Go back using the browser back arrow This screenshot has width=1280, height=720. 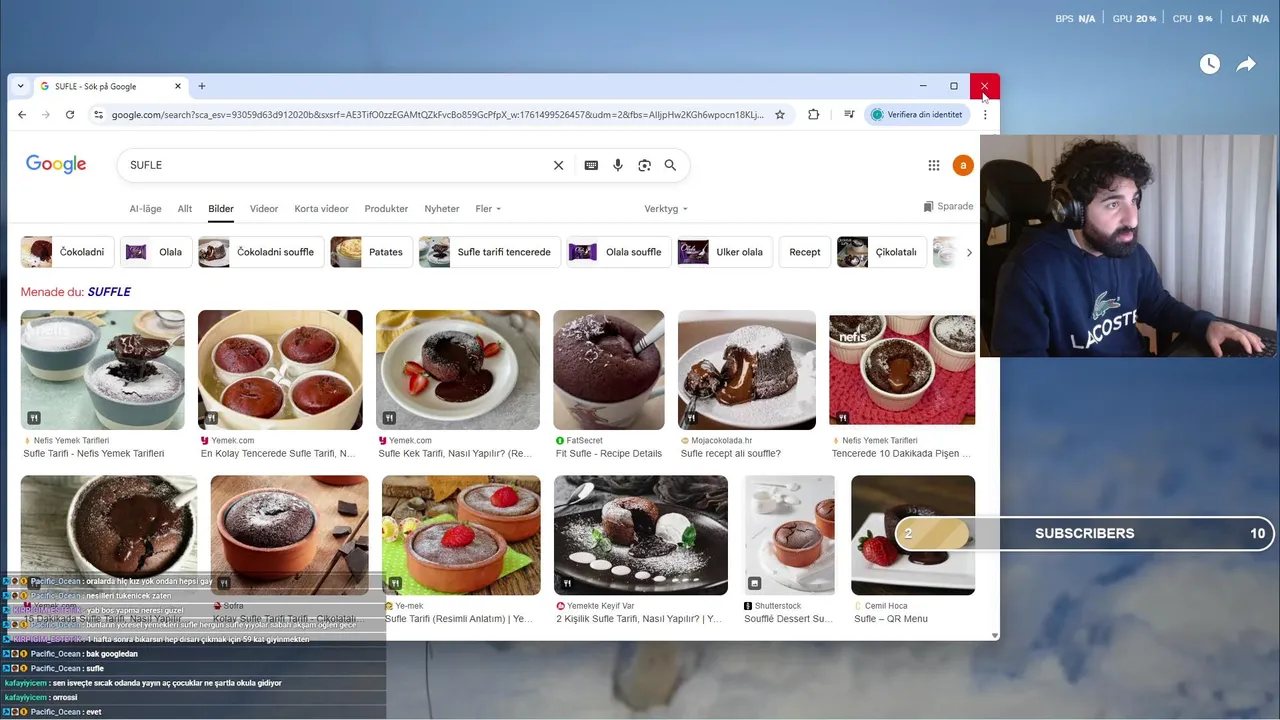(x=22, y=114)
